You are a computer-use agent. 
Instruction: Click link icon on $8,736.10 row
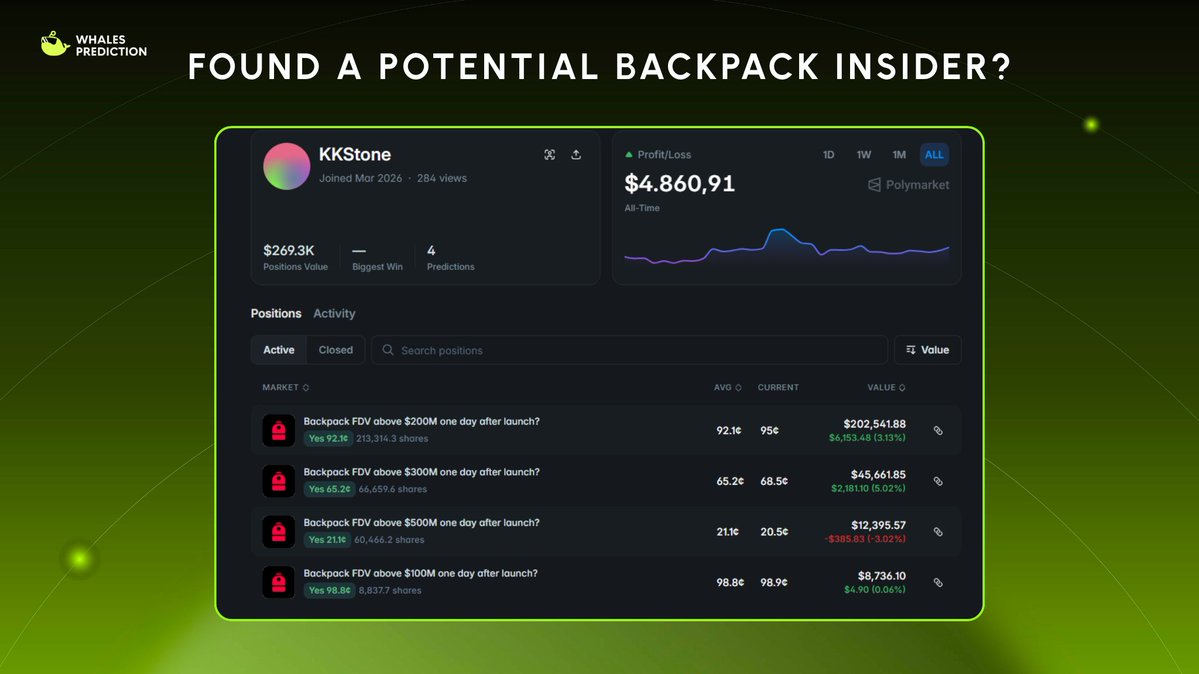[938, 582]
